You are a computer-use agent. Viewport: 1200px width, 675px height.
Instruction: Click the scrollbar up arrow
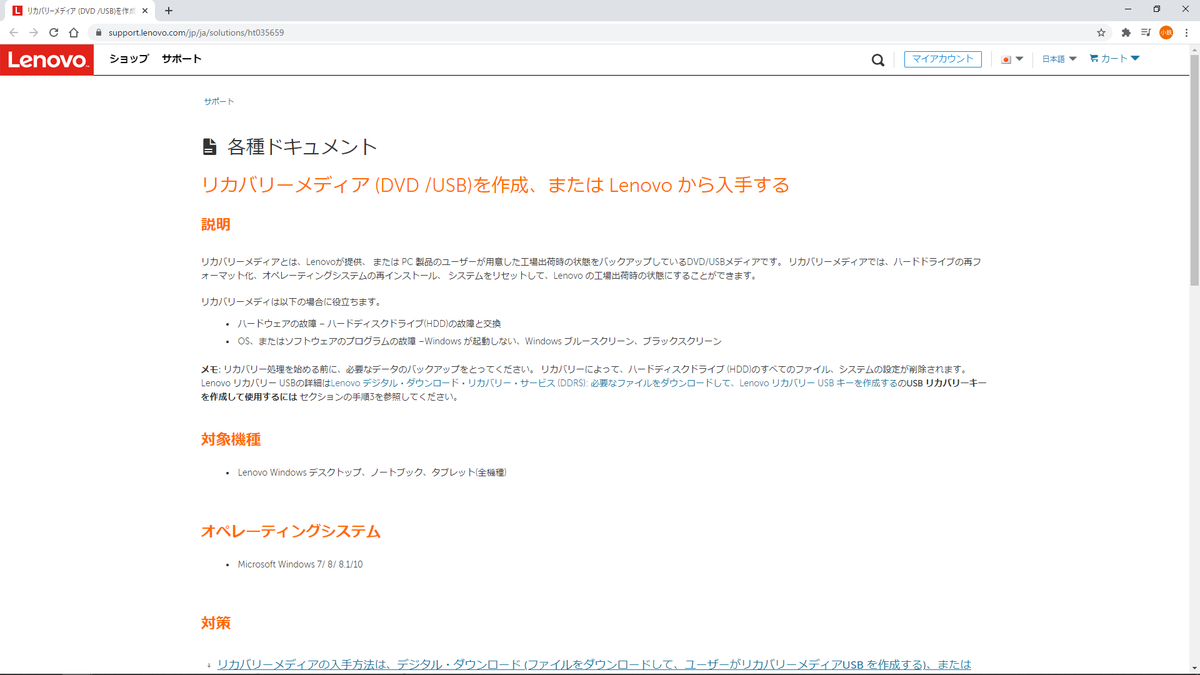click(x=1194, y=48)
